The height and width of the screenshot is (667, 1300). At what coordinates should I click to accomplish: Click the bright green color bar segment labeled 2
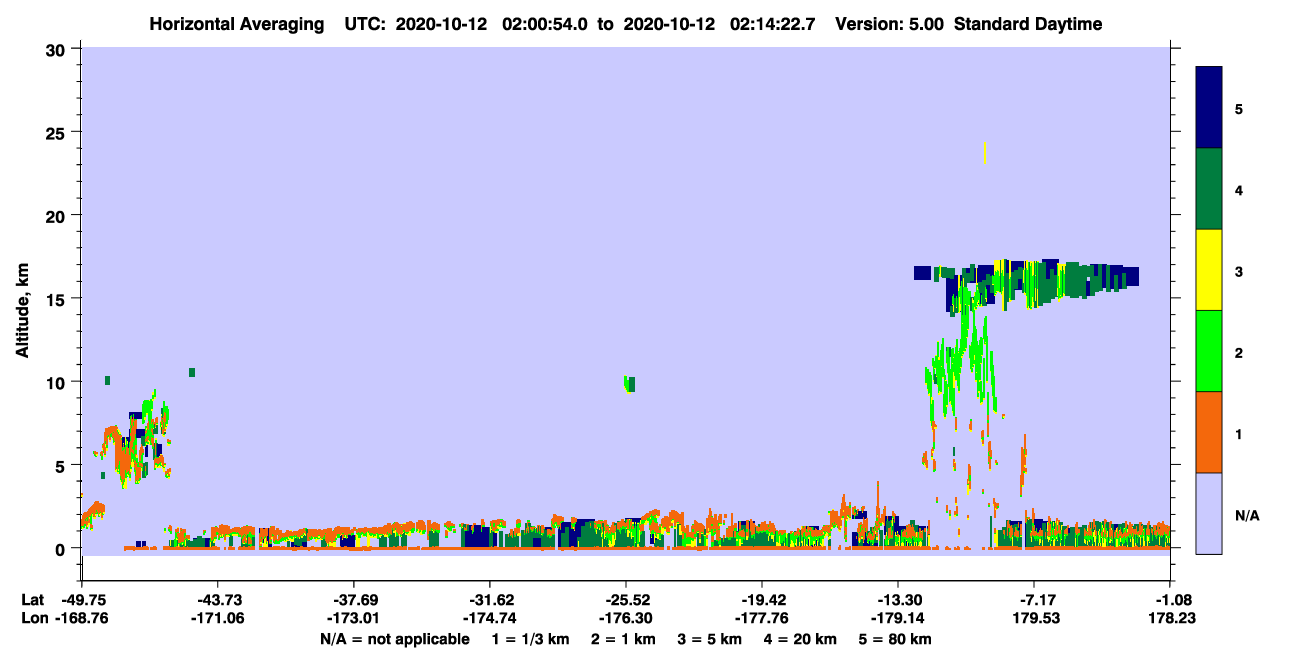click(x=1209, y=351)
